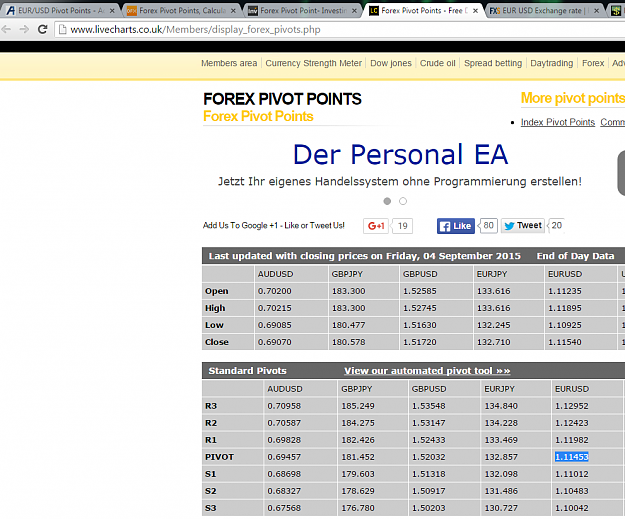Click the End of Day Data label
The width and height of the screenshot is (625, 519).
(575, 256)
